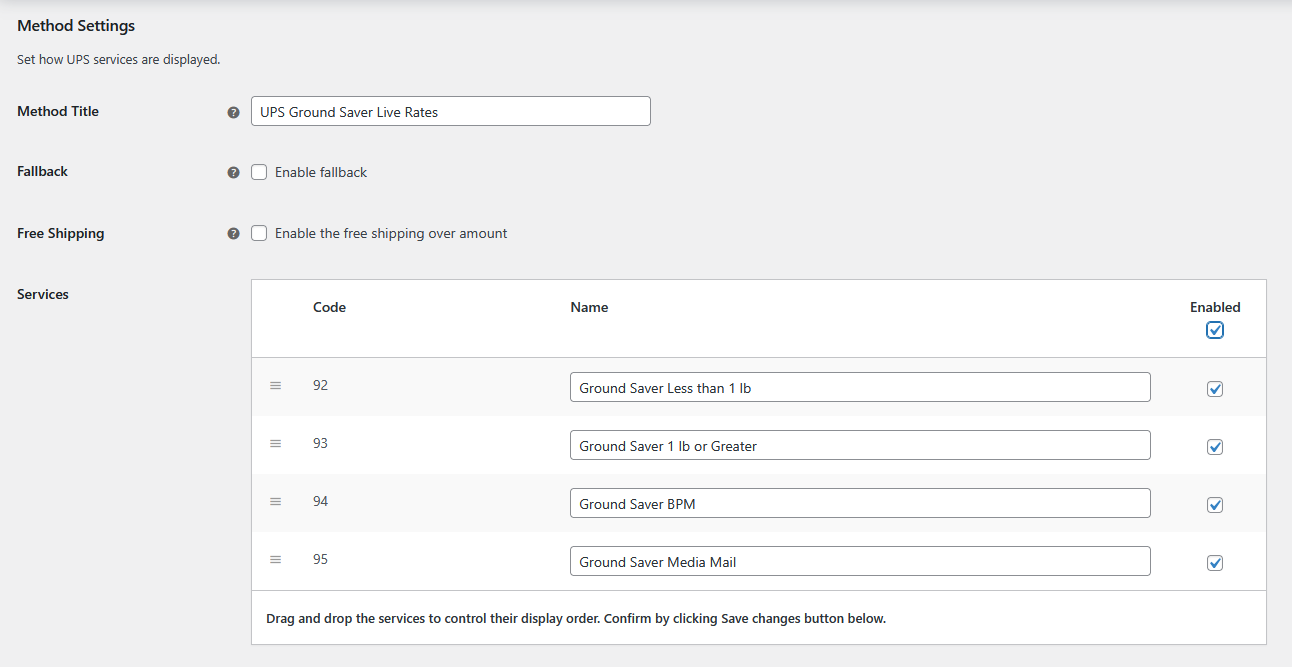Click the Method Title row label

pos(58,111)
